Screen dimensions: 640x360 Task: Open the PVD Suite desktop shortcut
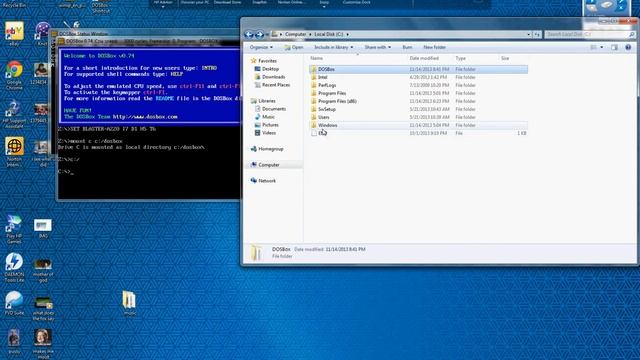[14, 303]
